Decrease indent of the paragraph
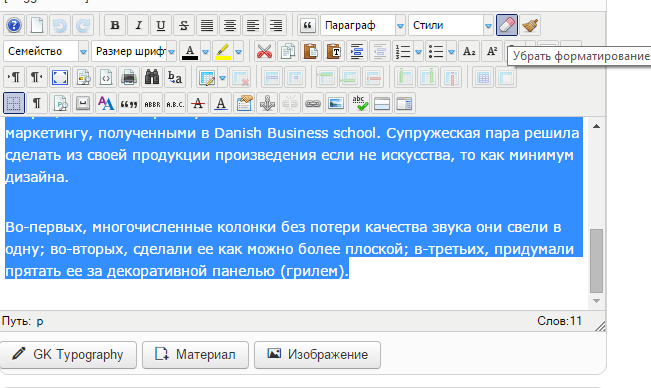 [380, 51]
